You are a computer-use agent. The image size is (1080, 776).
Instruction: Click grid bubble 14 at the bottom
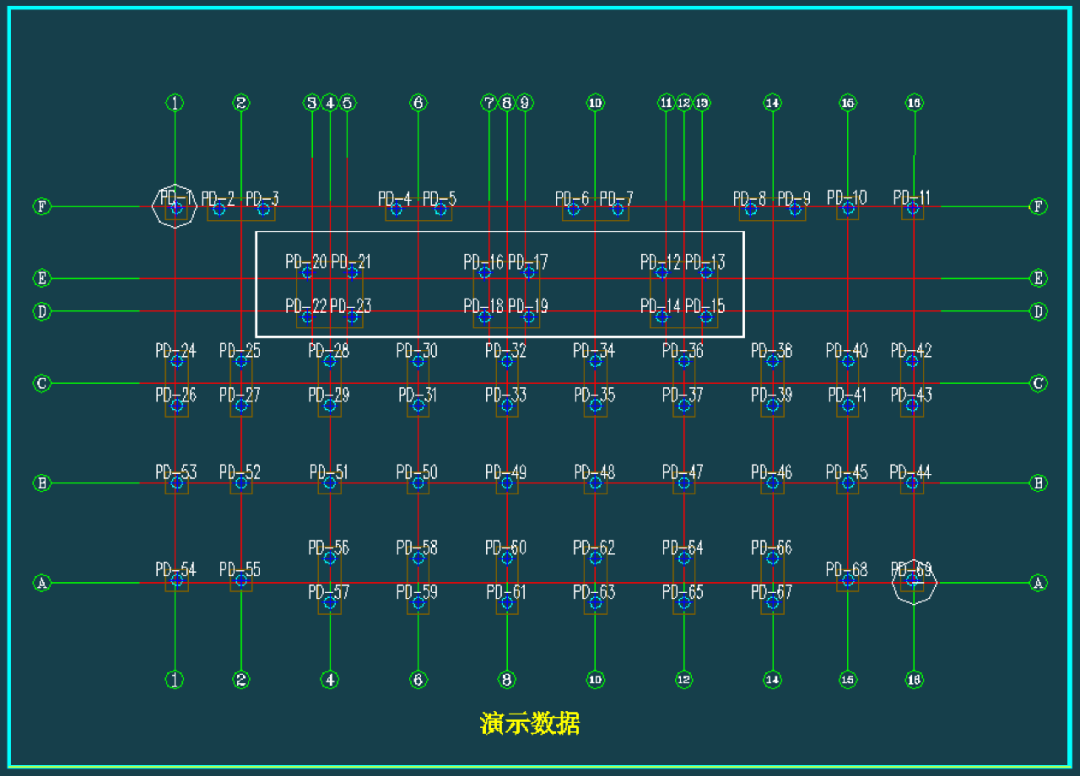pos(772,680)
